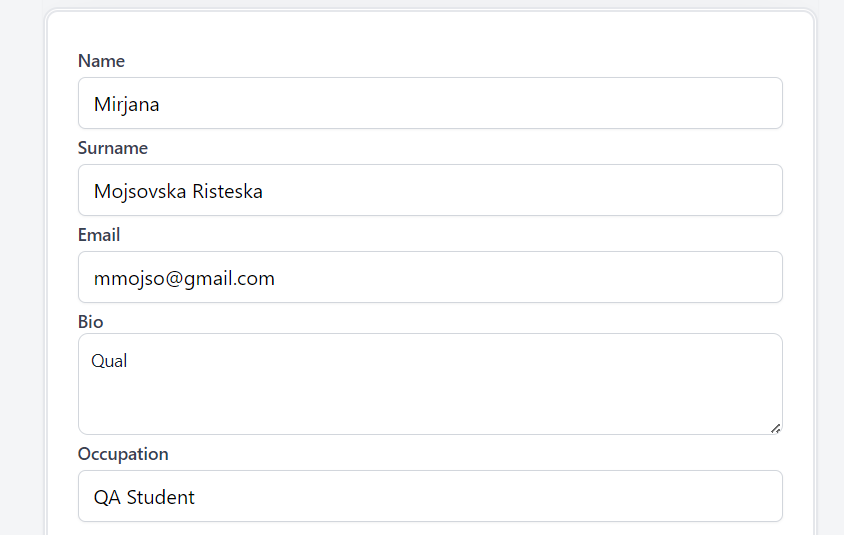Focus the Email input field
Viewport: 844px width, 535px height.
430,277
